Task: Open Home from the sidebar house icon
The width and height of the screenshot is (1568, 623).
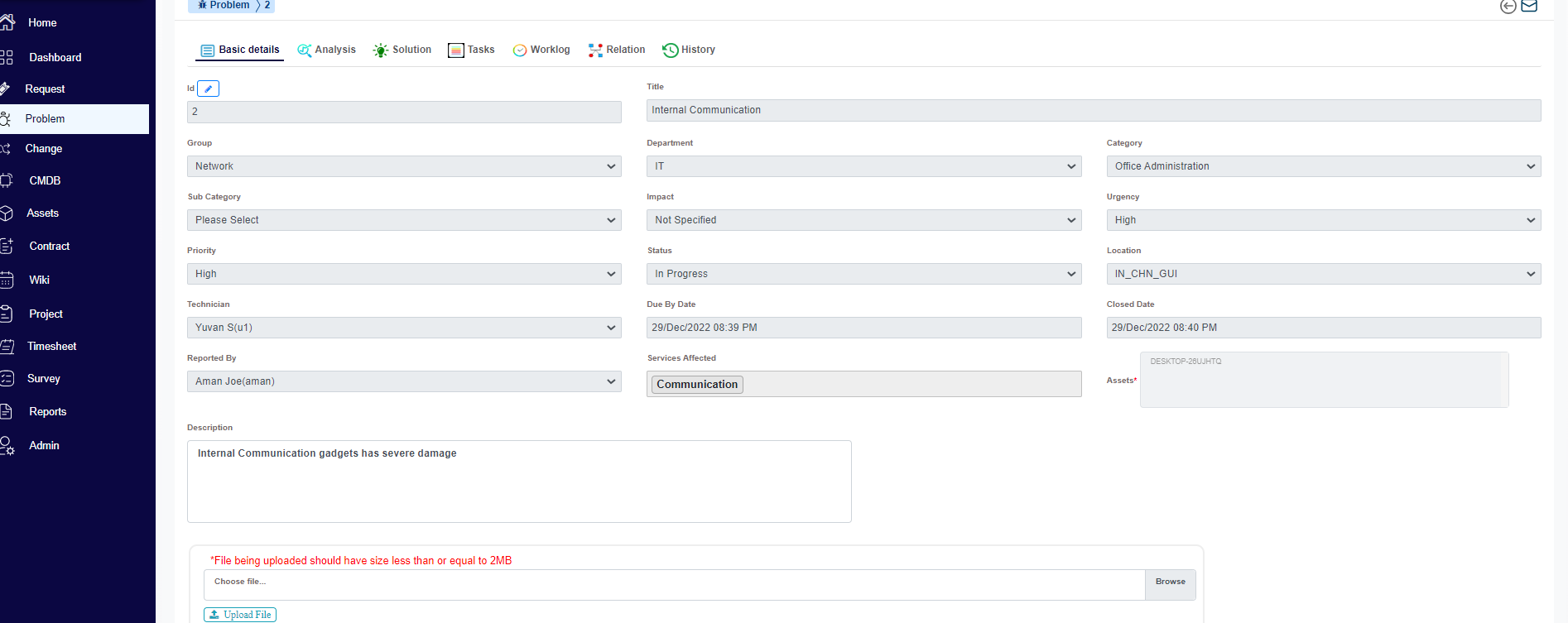Action: point(7,22)
